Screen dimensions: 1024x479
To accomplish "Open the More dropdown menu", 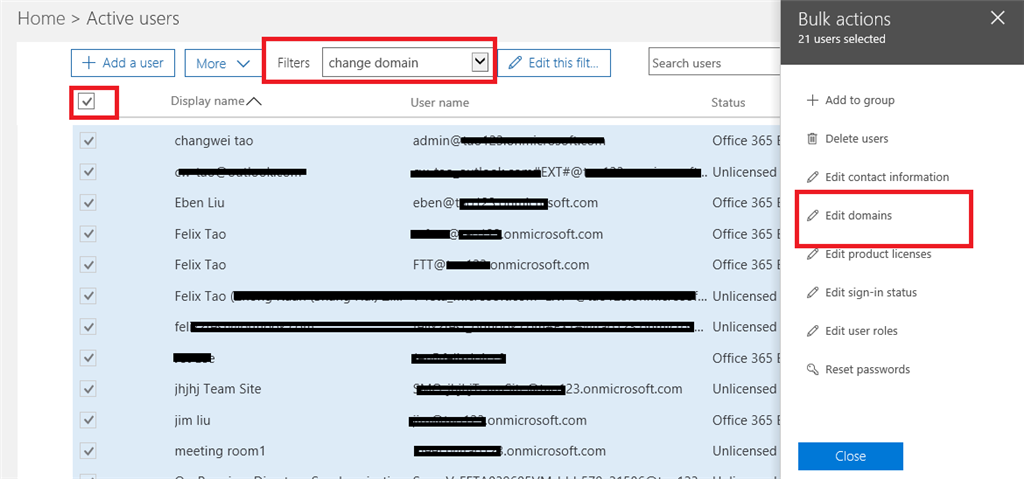I will [x=223, y=63].
